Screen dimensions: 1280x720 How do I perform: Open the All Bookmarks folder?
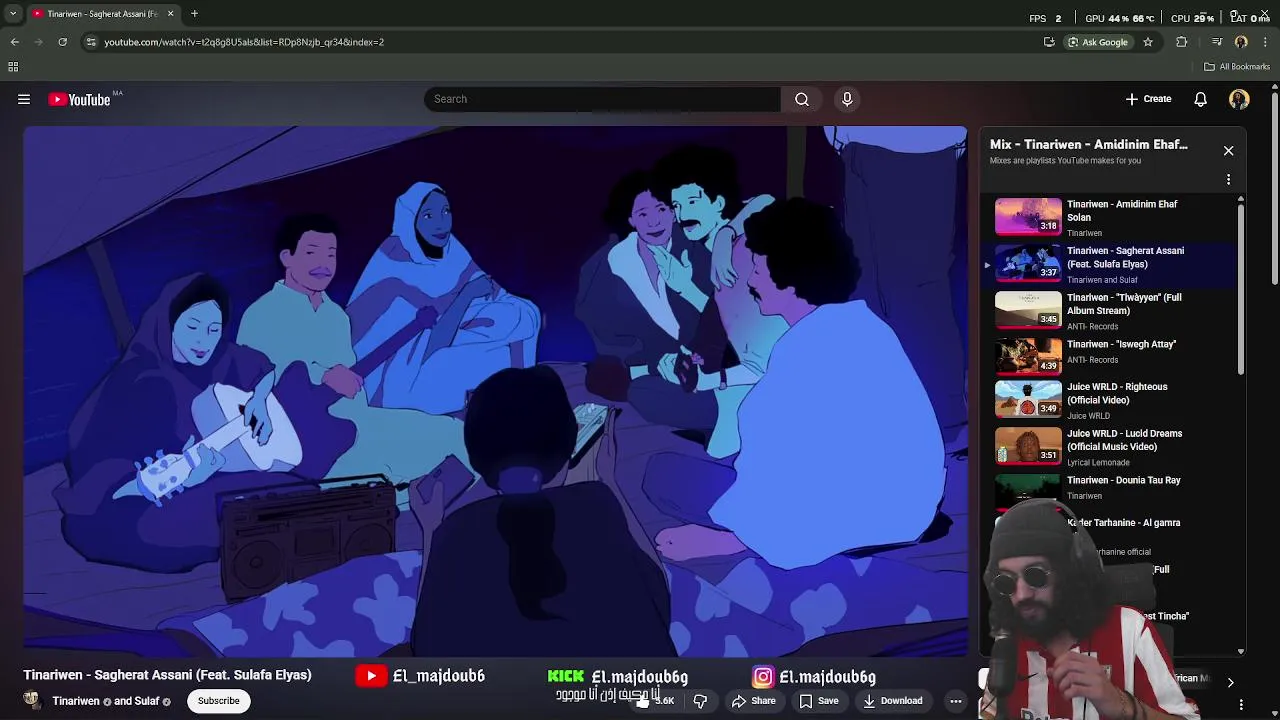(x=1237, y=67)
